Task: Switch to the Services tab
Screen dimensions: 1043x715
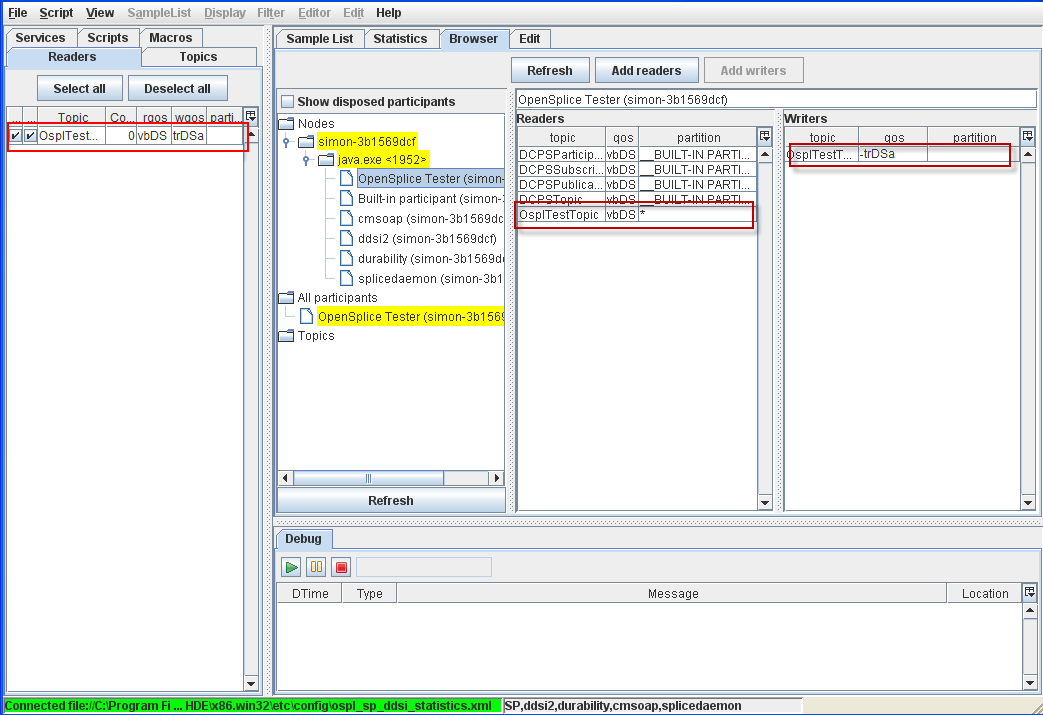Action: click(41, 38)
